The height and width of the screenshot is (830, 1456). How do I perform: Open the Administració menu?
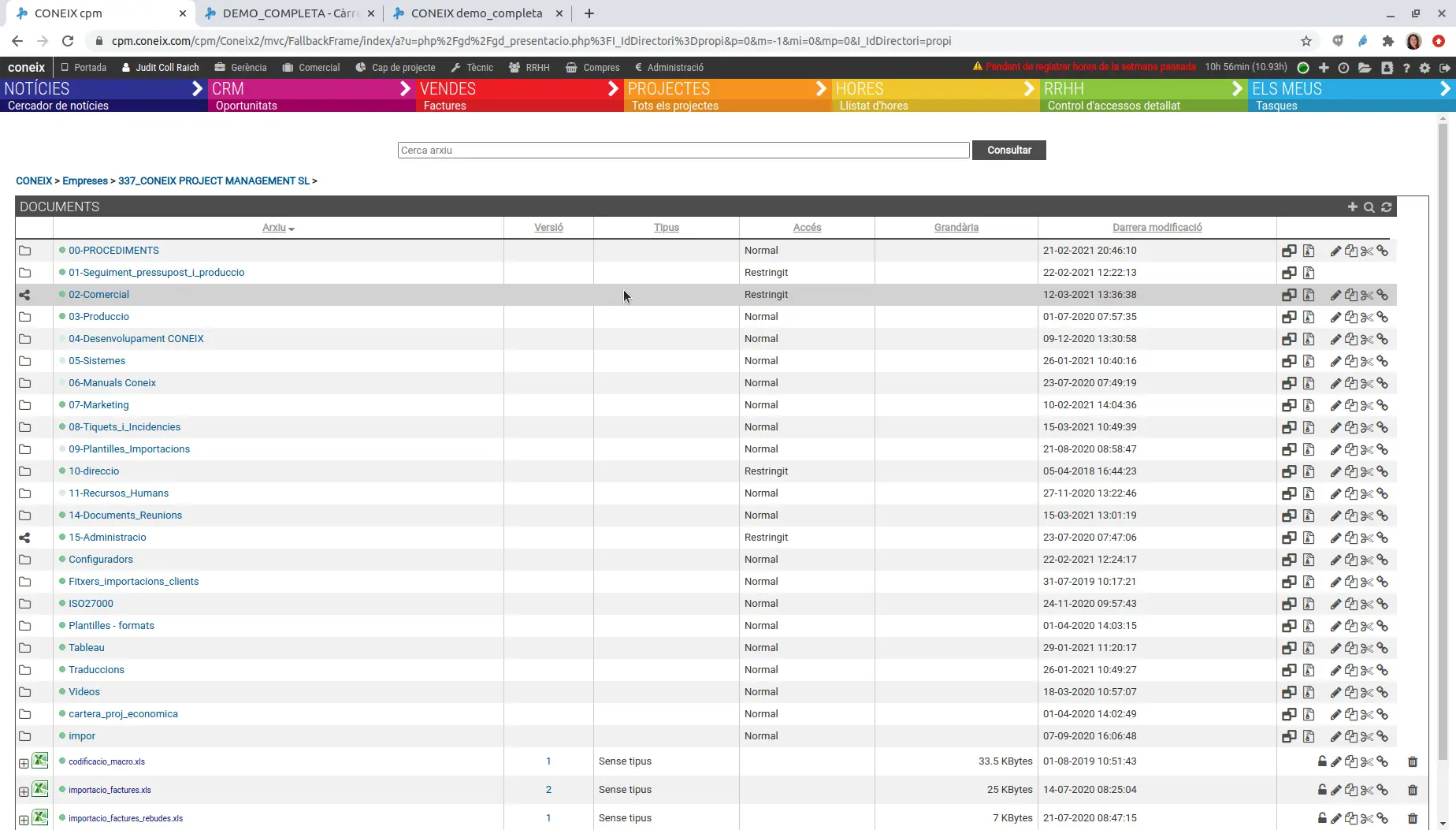point(669,68)
